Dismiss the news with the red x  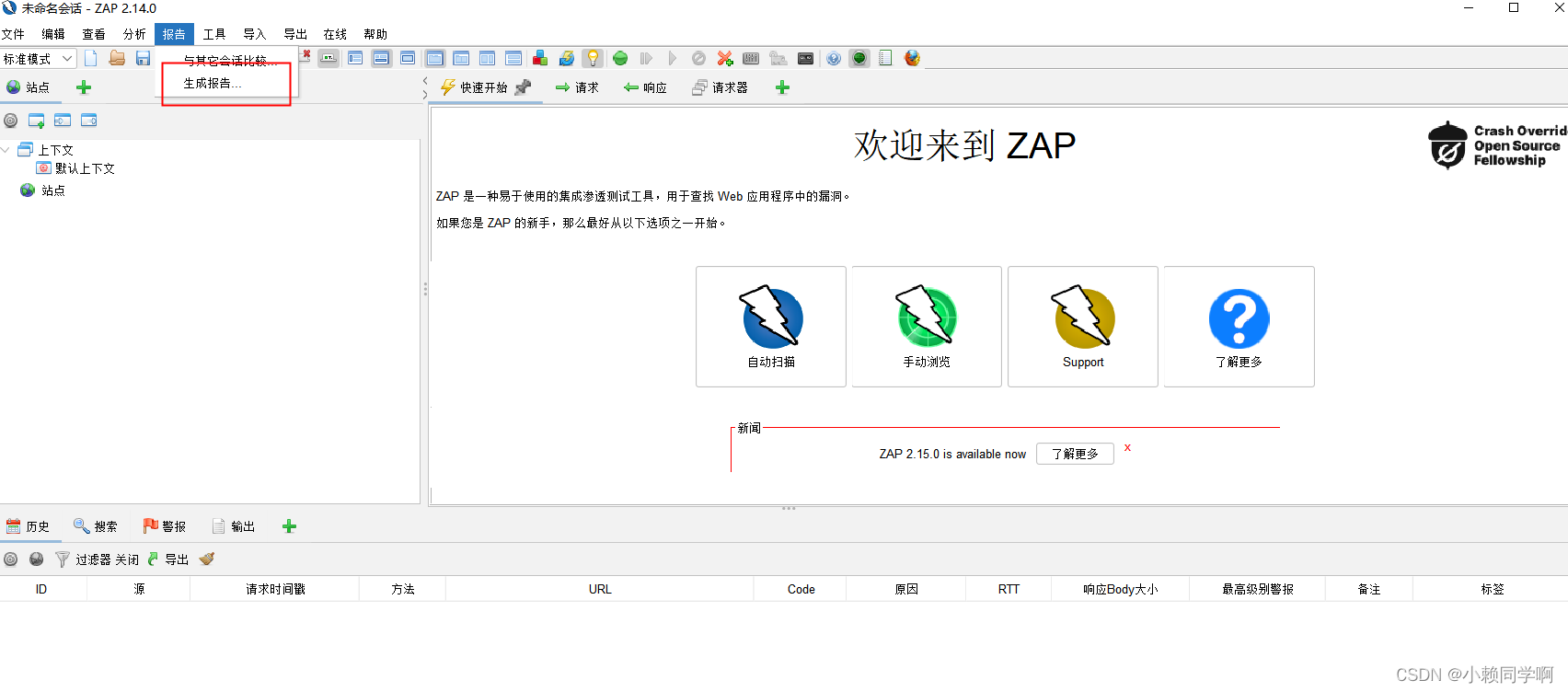coord(1127,448)
